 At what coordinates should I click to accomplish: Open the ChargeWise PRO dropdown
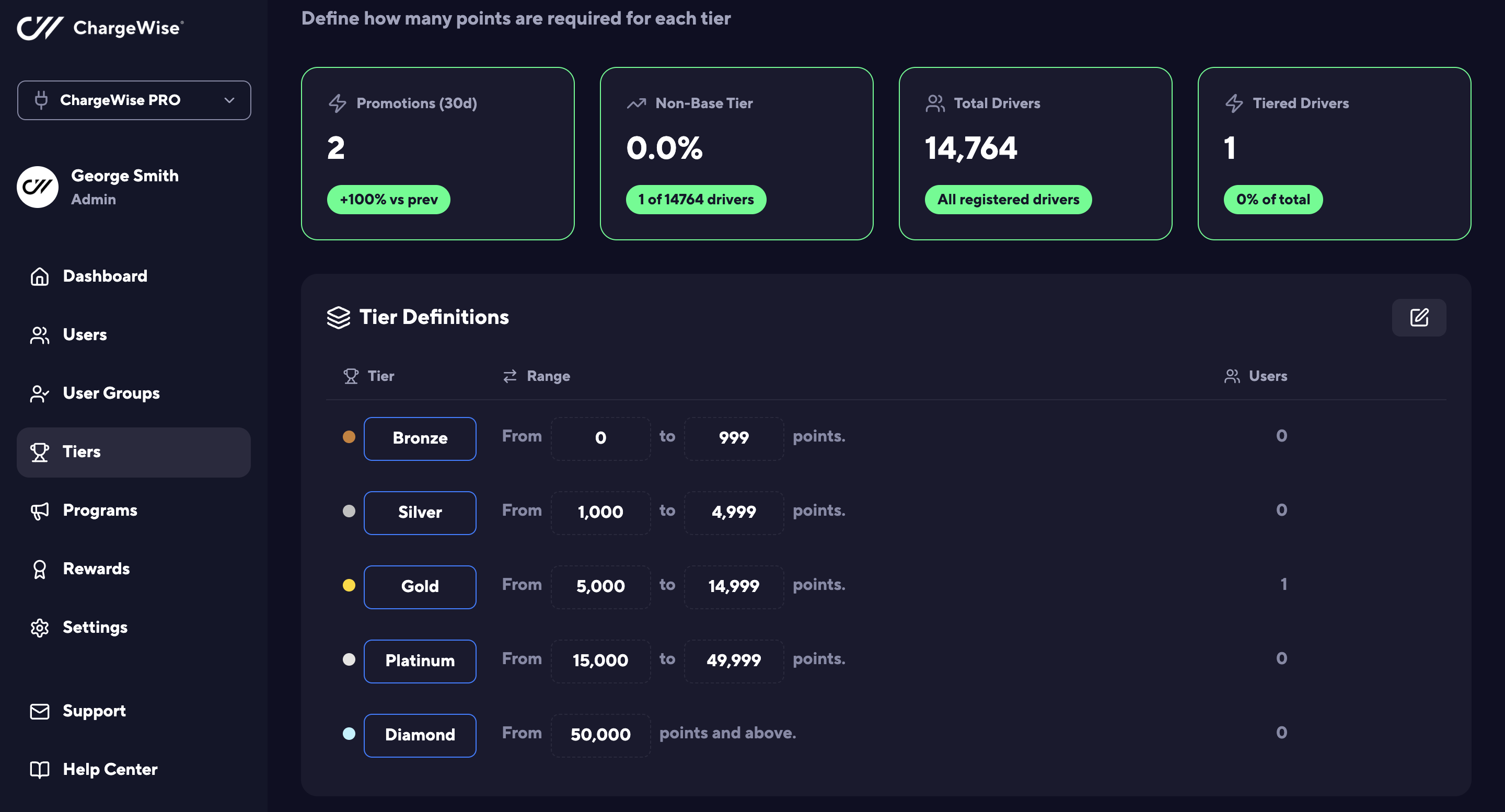pos(134,100)
